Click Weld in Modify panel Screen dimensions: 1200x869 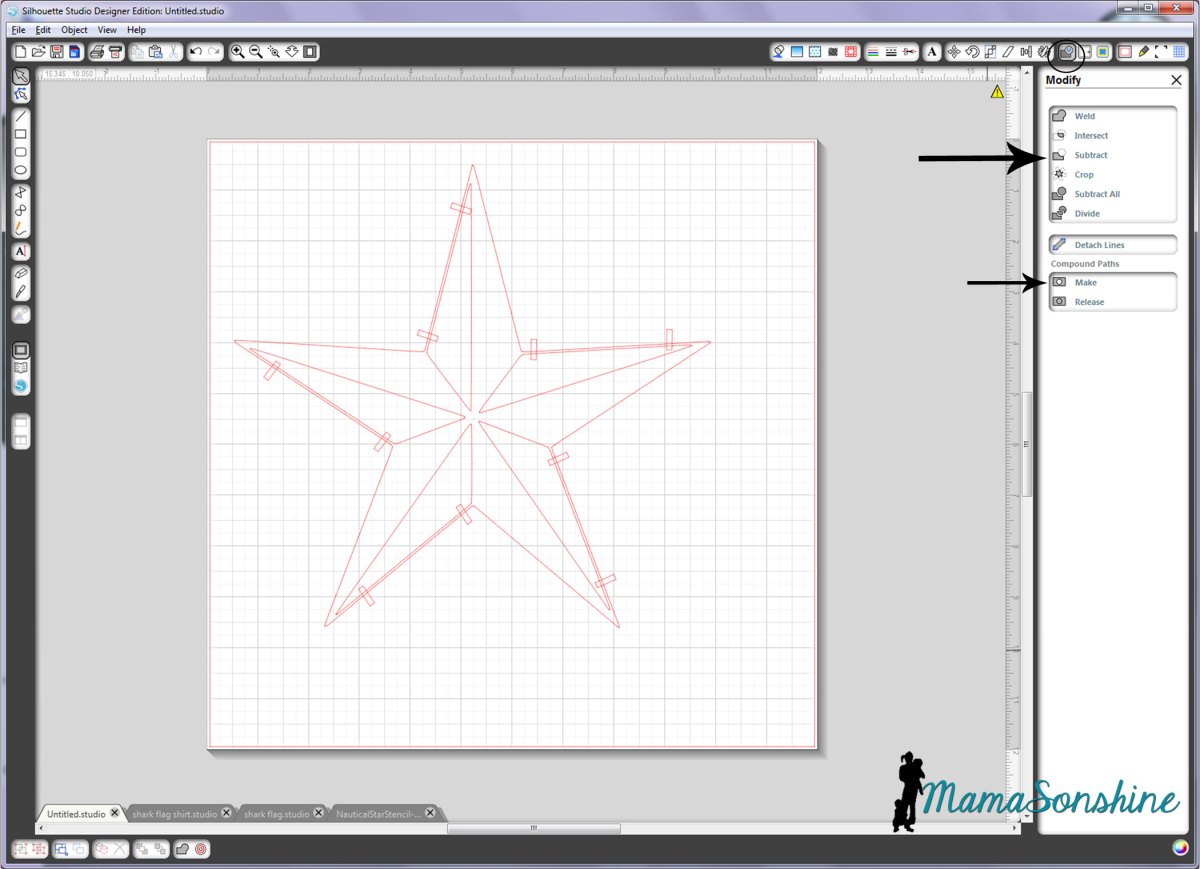pos(1084,116)
